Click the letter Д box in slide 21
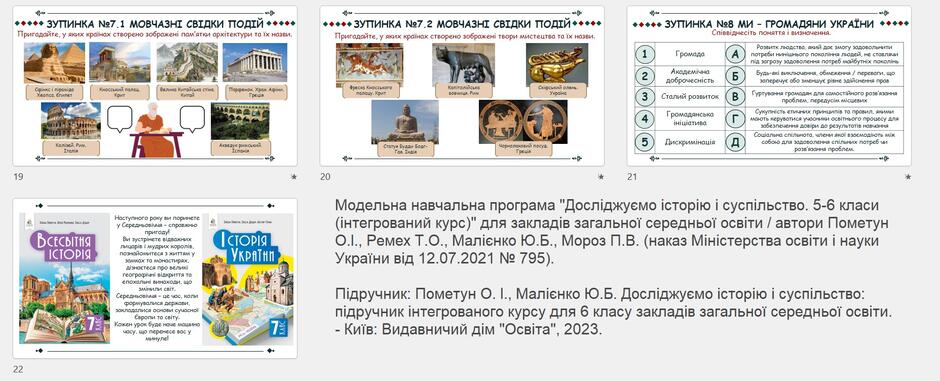940x381 pixels. (x=734, y=143)
